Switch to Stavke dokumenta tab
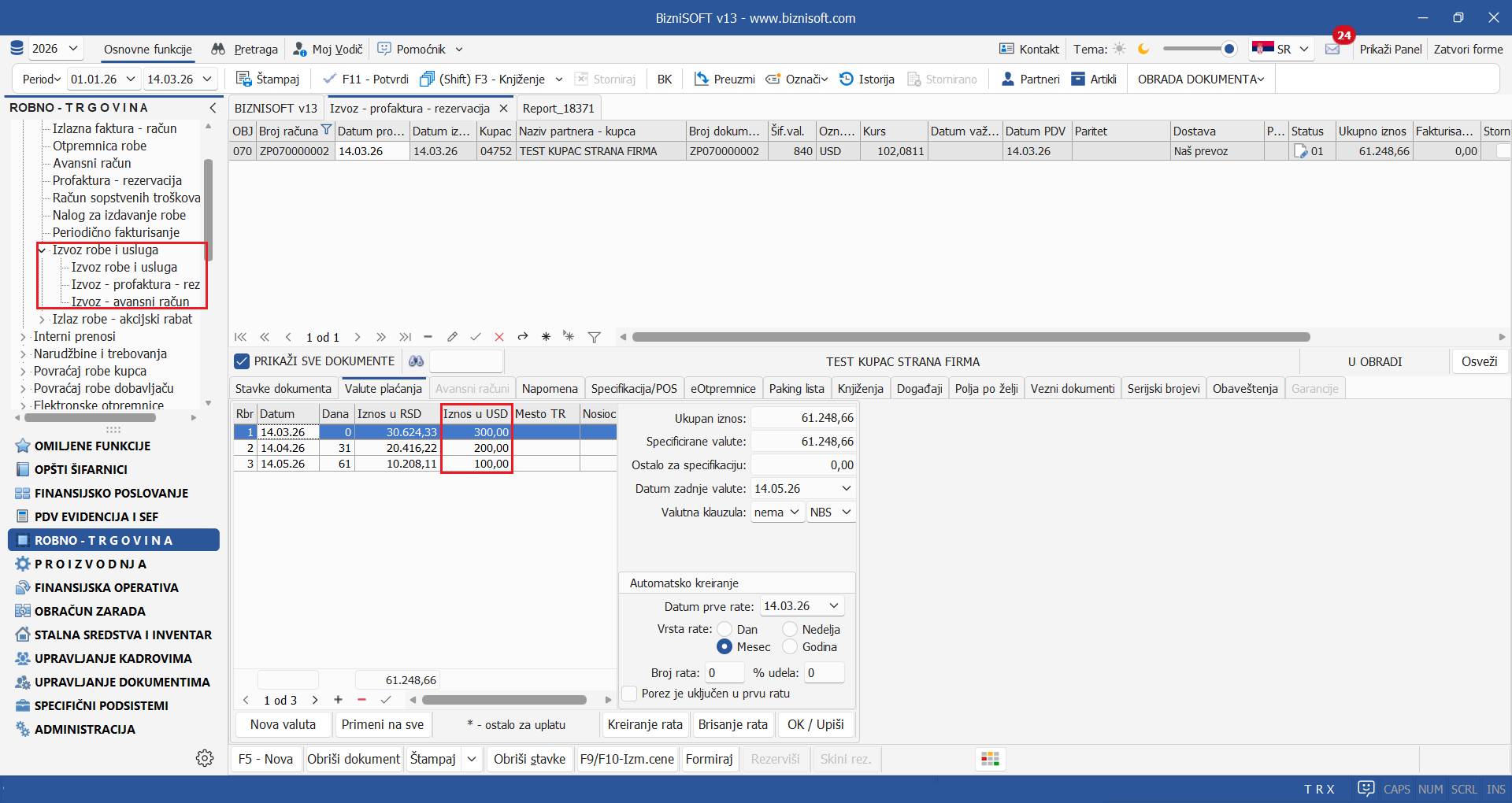1512x803 pixels. (x=283, y=388)
